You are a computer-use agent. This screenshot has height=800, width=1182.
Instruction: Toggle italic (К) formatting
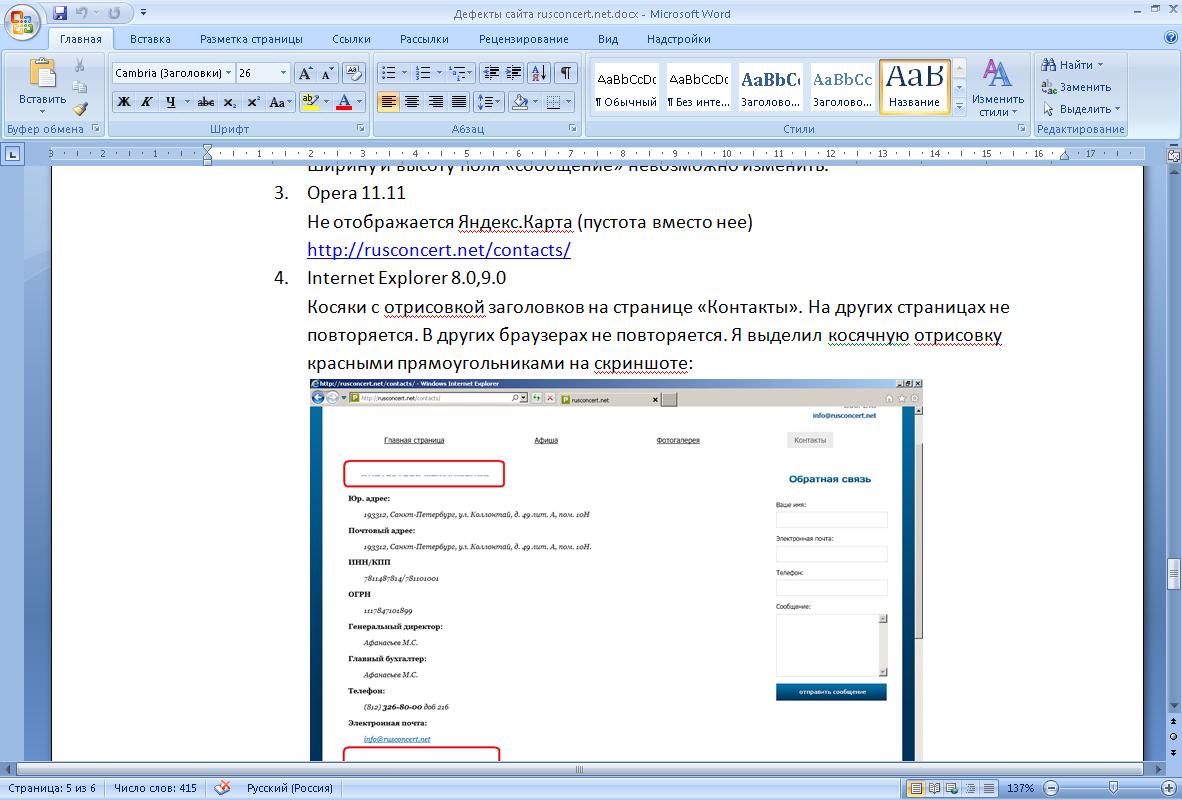point(147,102)
